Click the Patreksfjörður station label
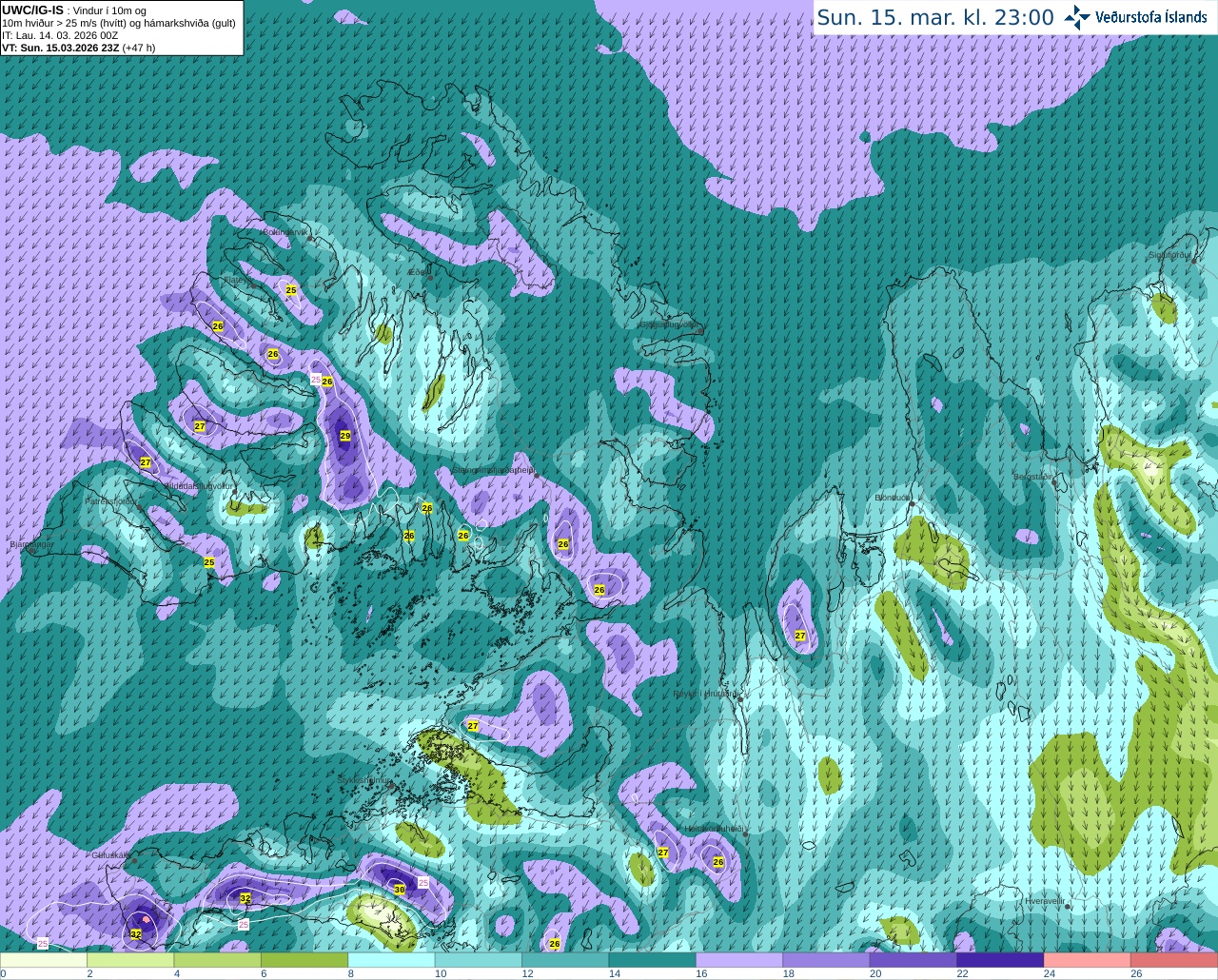The width and height of the screenshot is (1218, 980). pos(111,501)
